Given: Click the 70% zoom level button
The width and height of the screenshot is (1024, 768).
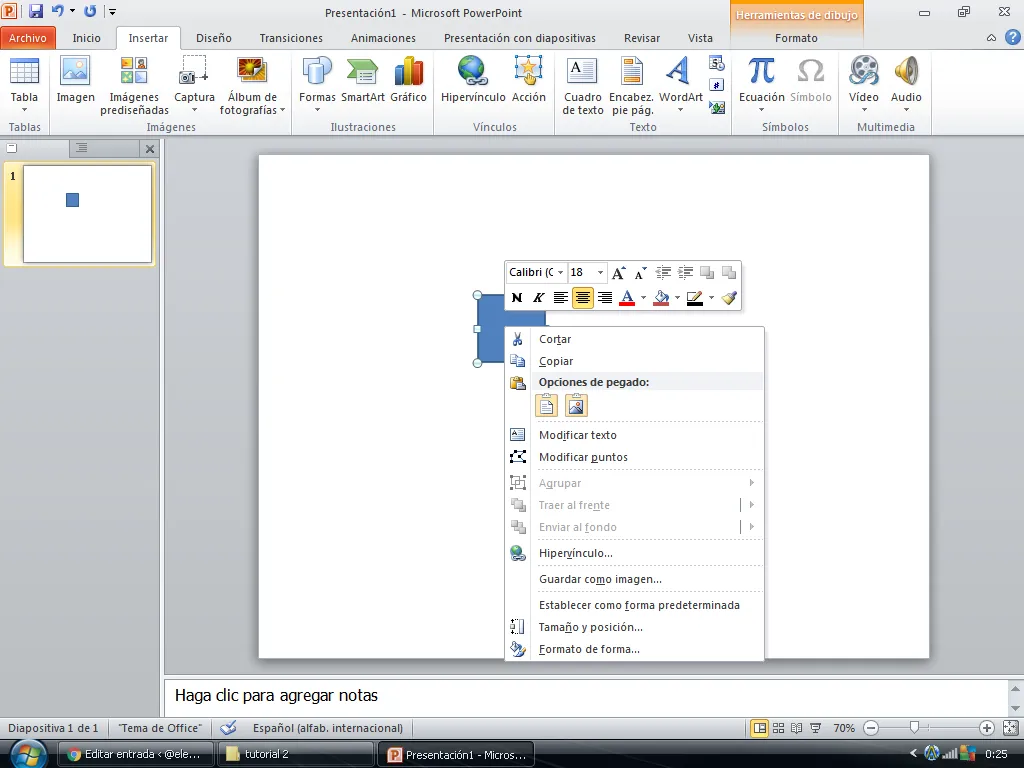Looking at the screenshot, I should click(x=844, y=728).
